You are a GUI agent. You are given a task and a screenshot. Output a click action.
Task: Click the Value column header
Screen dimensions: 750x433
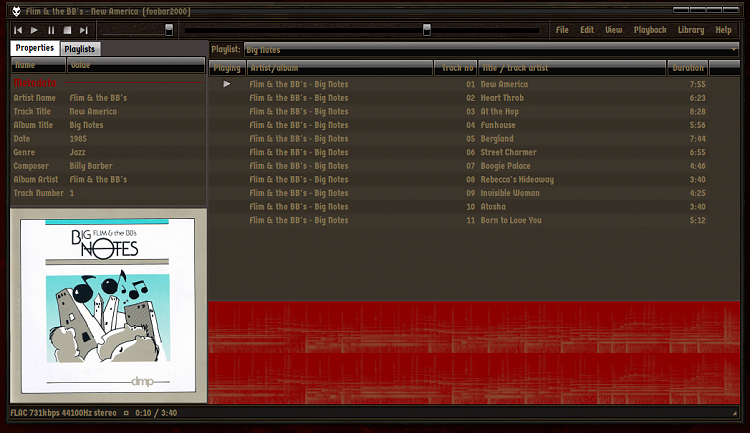tap(136, 65)
